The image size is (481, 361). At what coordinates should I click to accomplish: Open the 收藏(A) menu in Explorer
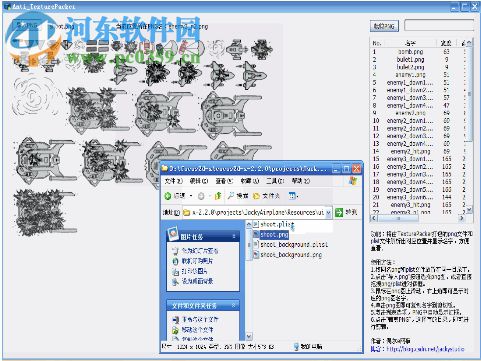pos(250,181)
